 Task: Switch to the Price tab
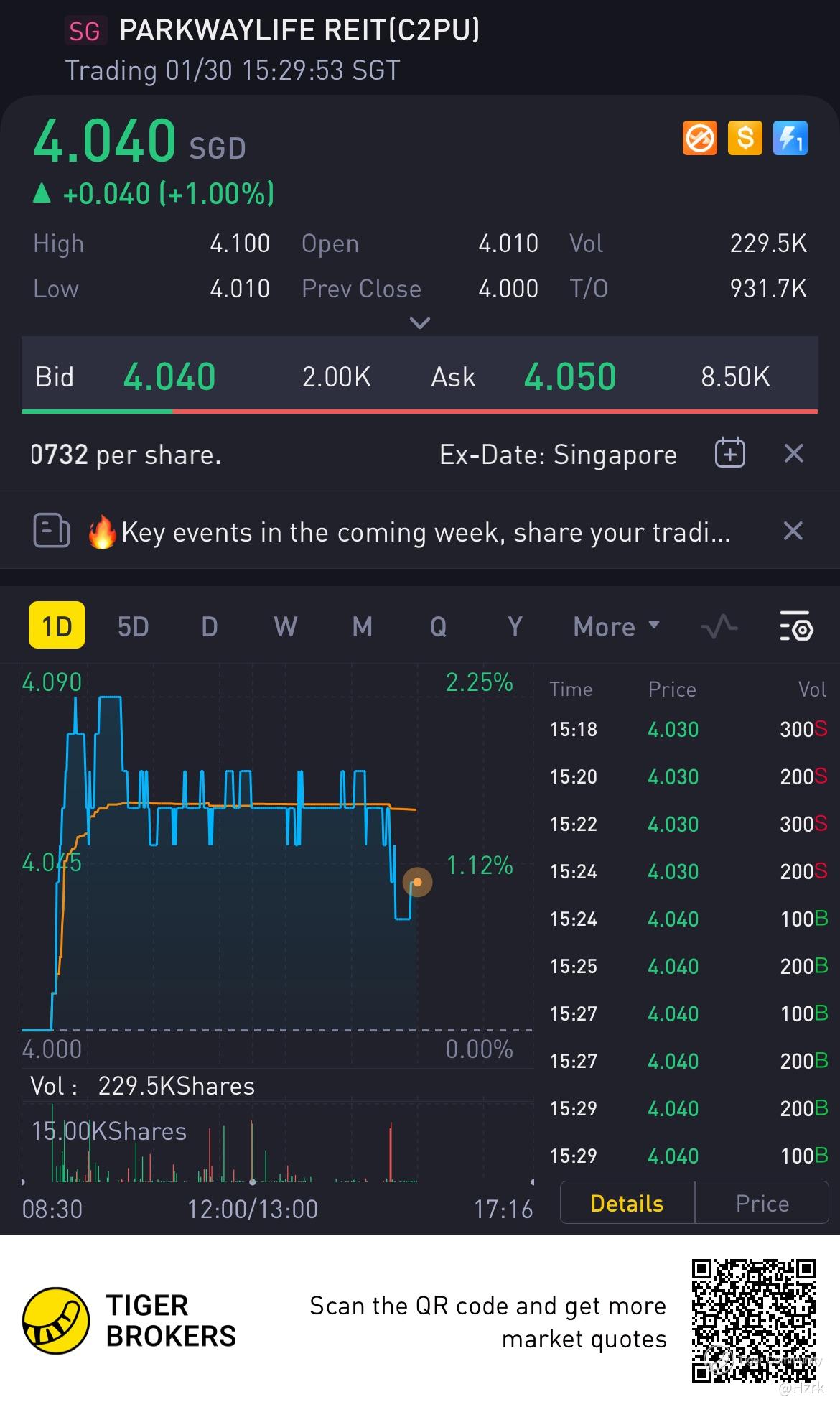(762, 1203)
